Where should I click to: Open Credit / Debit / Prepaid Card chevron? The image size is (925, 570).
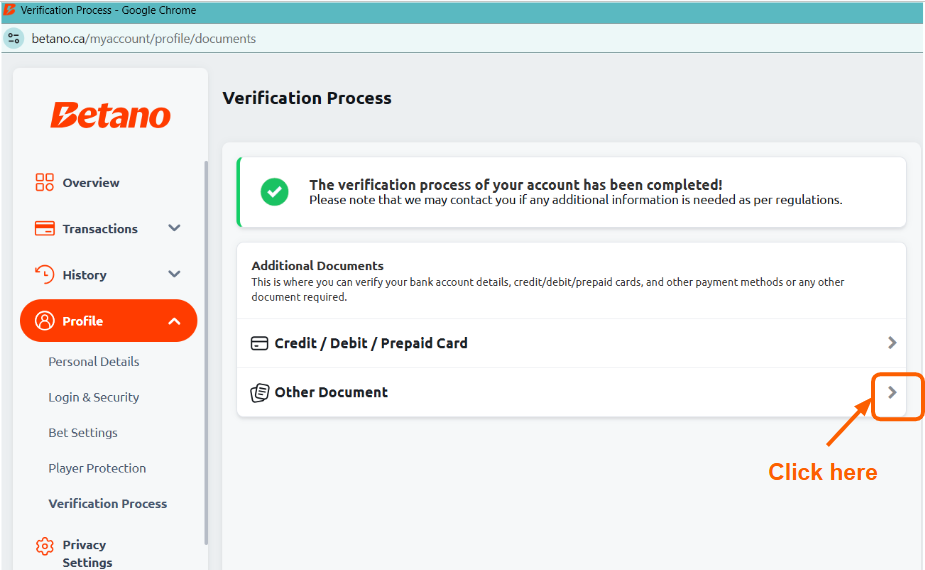(x=892, y=343)
